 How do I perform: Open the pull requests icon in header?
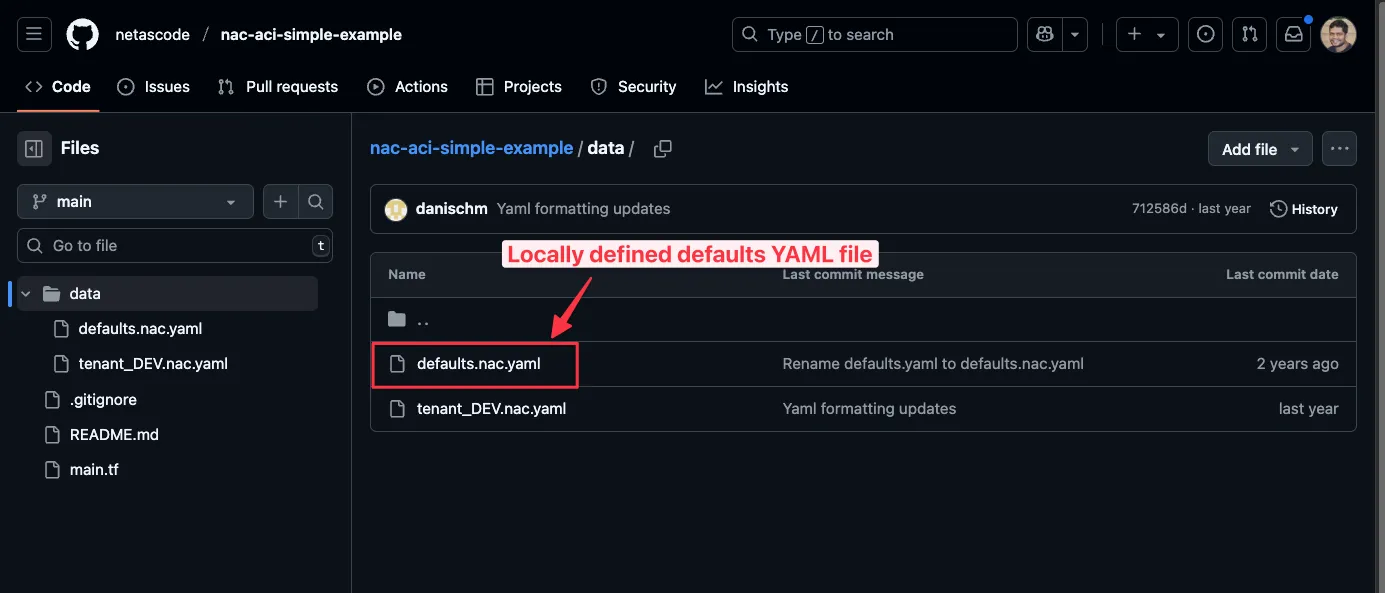pos(1249,34)
